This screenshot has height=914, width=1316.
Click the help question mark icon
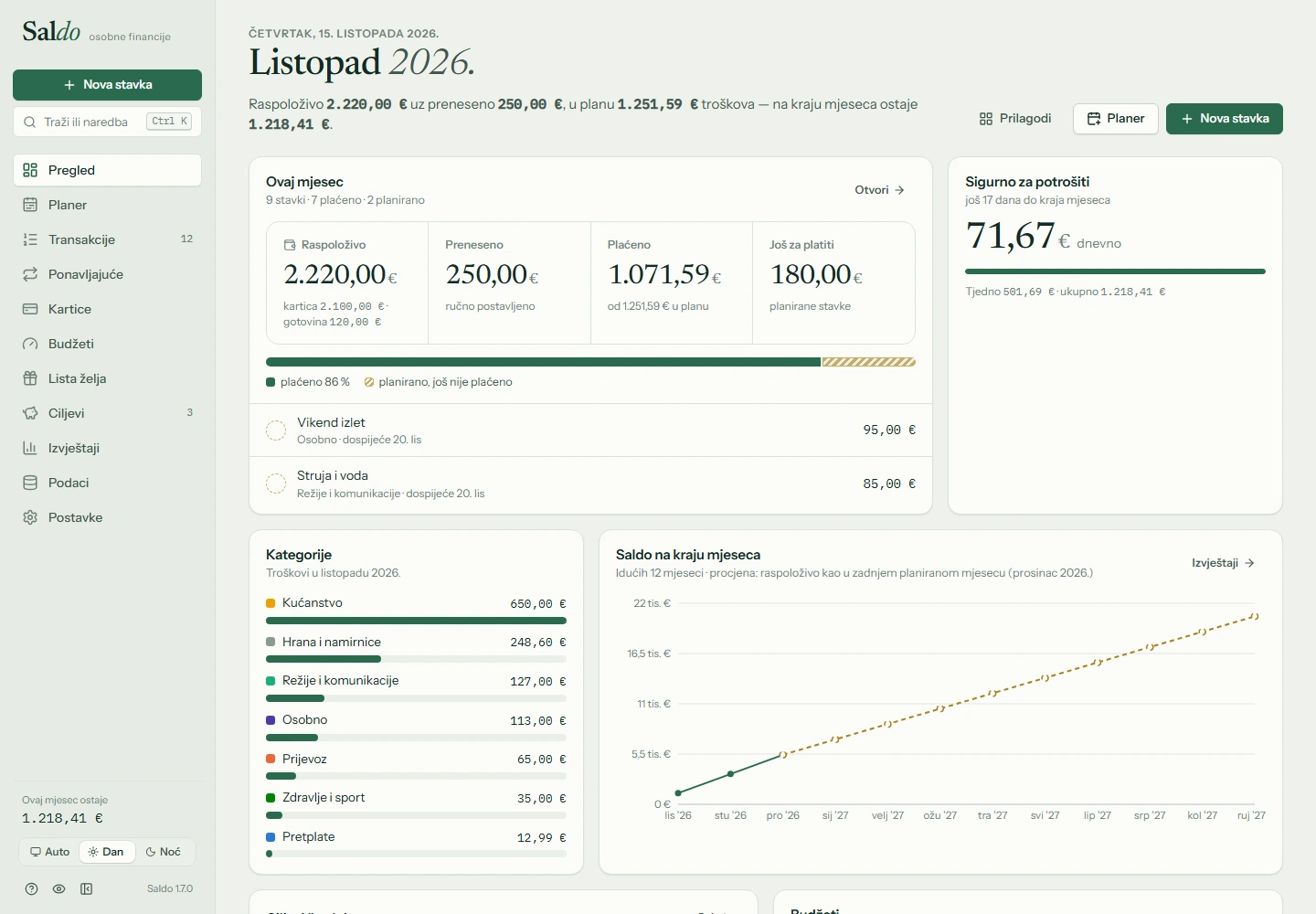tap(31, 888)
